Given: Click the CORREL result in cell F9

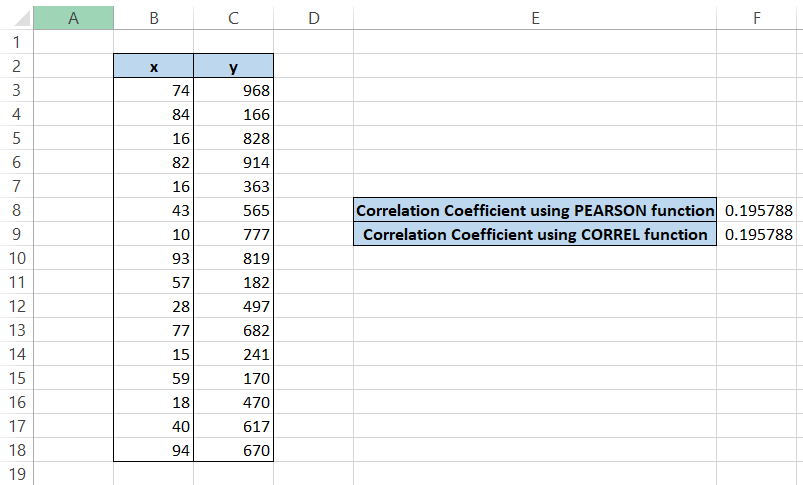Looking at the screenshot, I should (x=759, y=234).
